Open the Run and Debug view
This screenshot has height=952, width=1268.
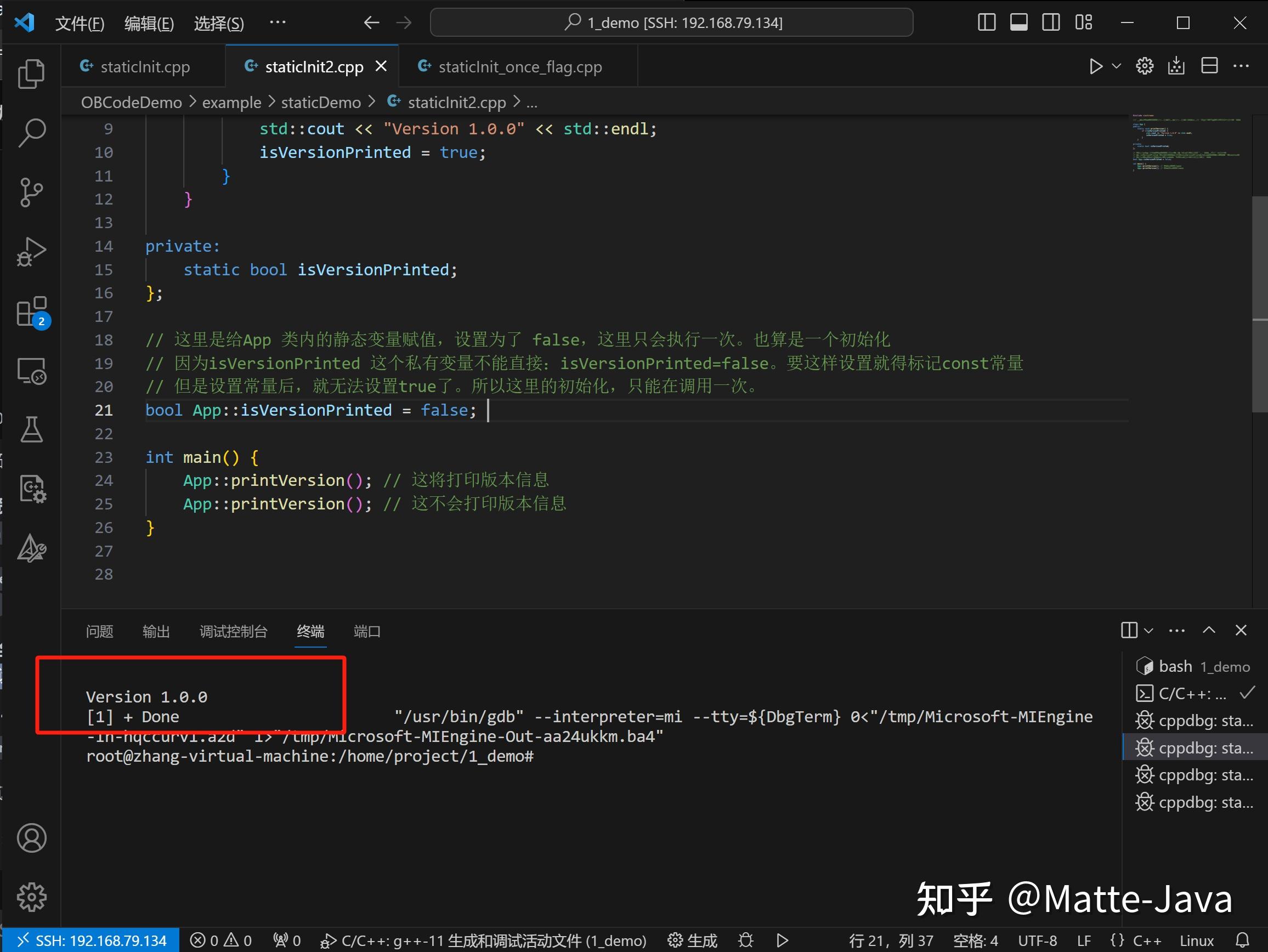tap(32, 251)
